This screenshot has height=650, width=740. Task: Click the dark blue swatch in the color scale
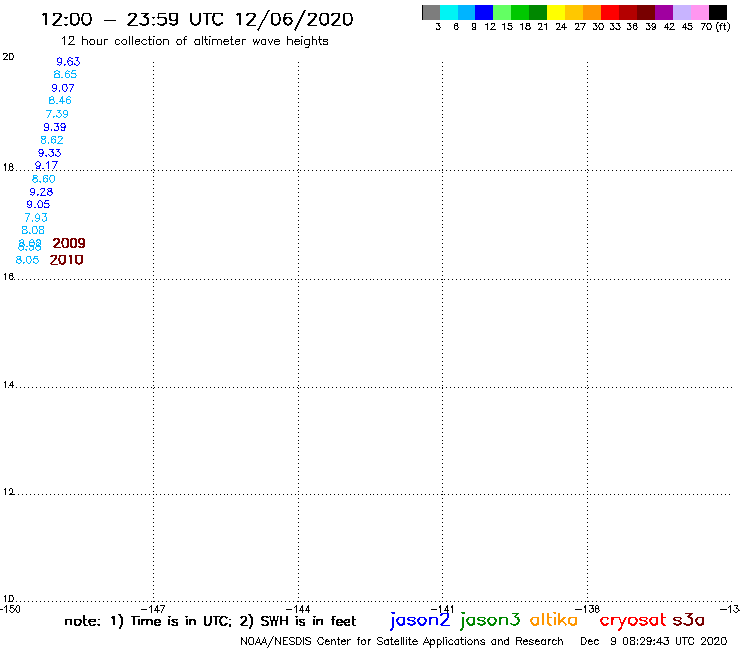[484, 12]
